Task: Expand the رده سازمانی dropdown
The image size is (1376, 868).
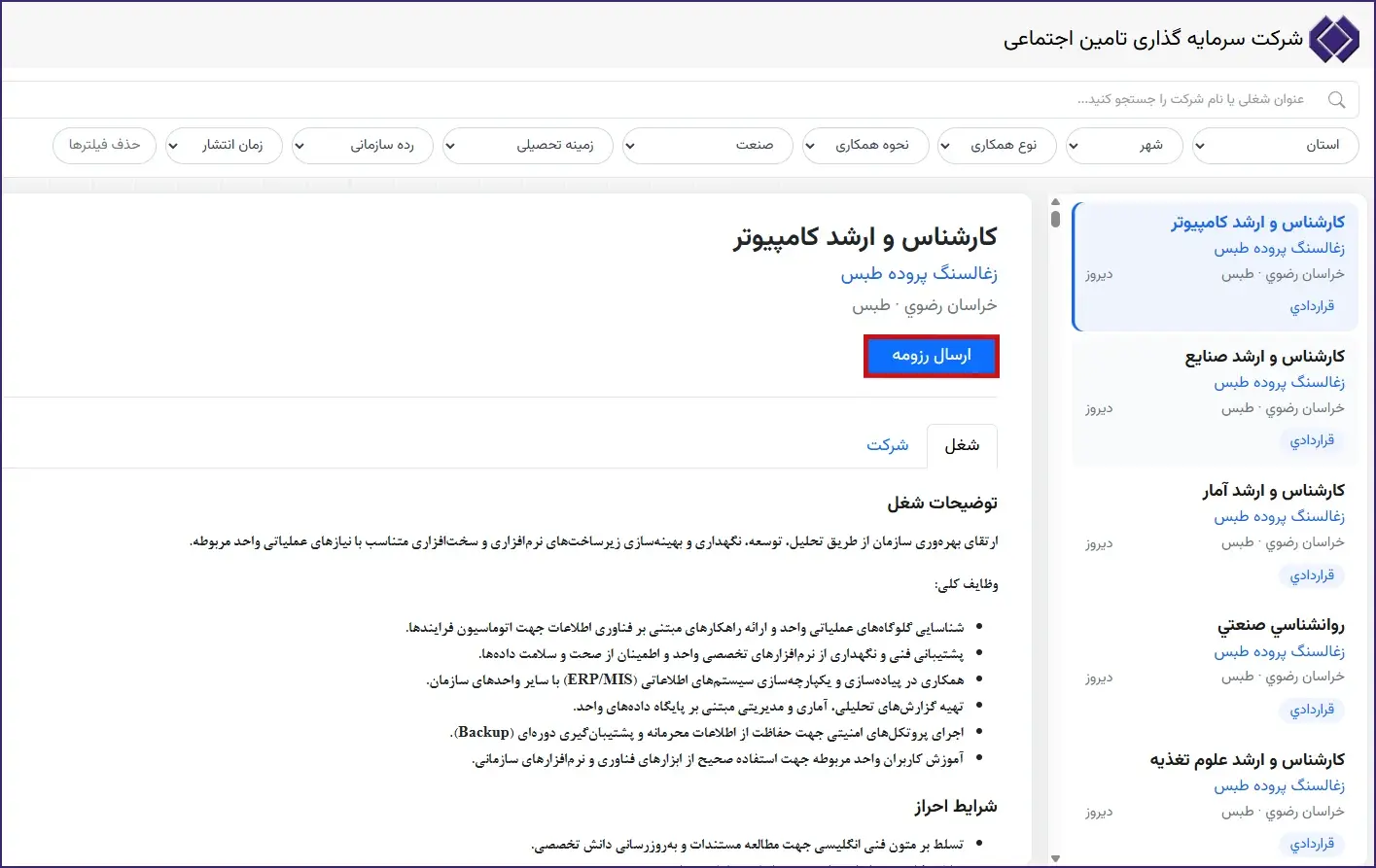Action: 363,145
